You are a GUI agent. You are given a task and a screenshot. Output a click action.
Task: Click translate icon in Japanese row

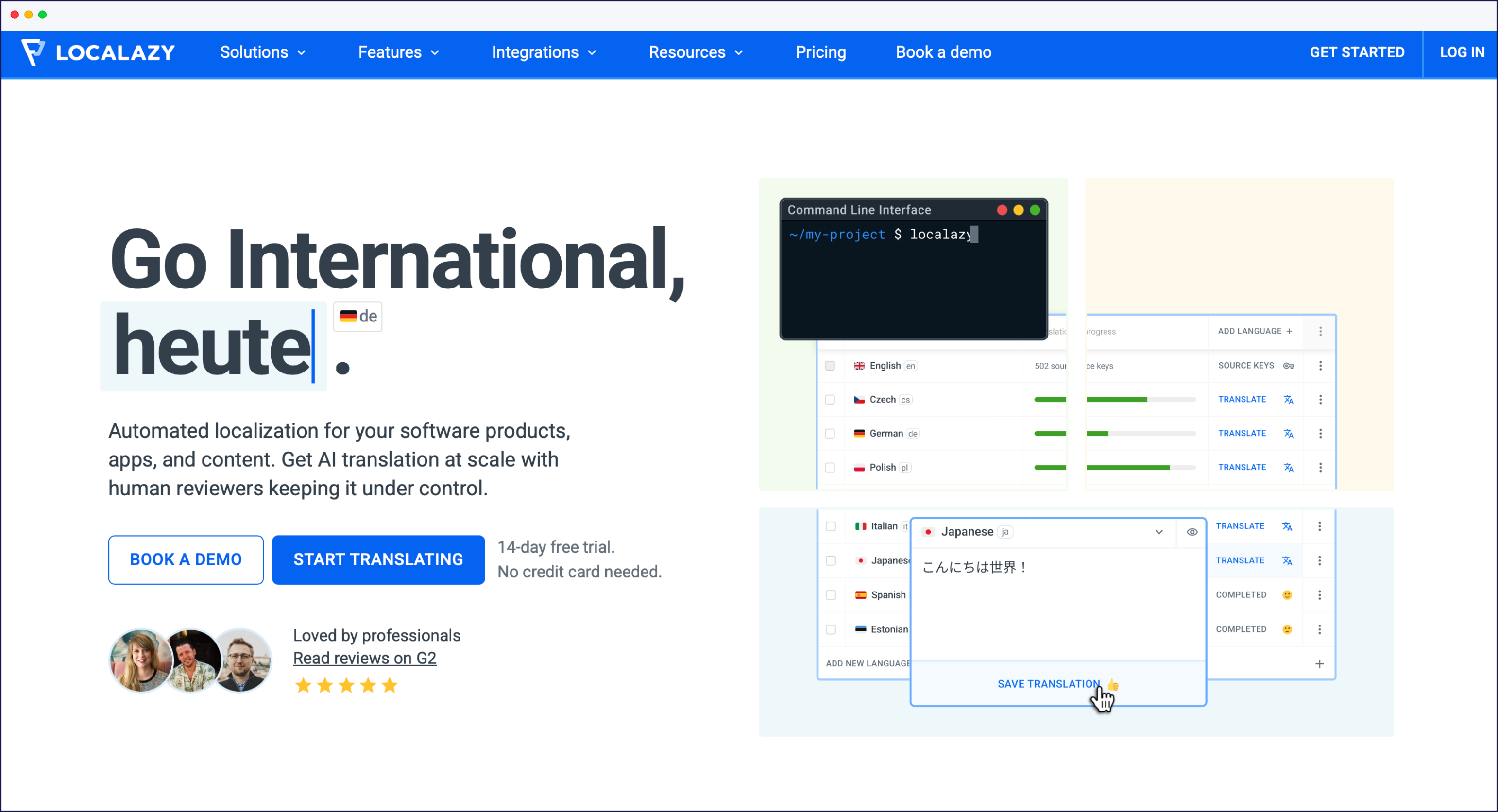[1287, 561]
